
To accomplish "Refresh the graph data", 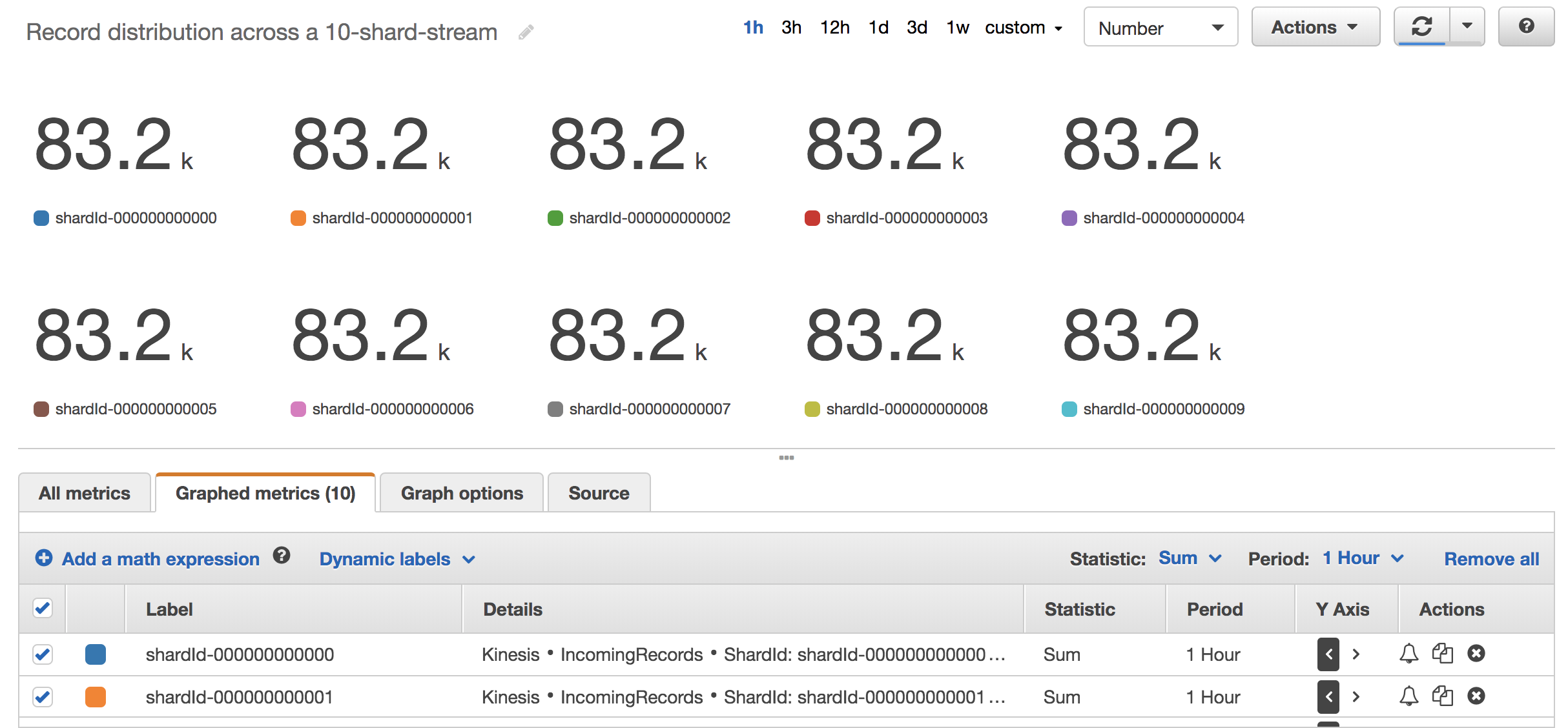I will point(1422,26).
